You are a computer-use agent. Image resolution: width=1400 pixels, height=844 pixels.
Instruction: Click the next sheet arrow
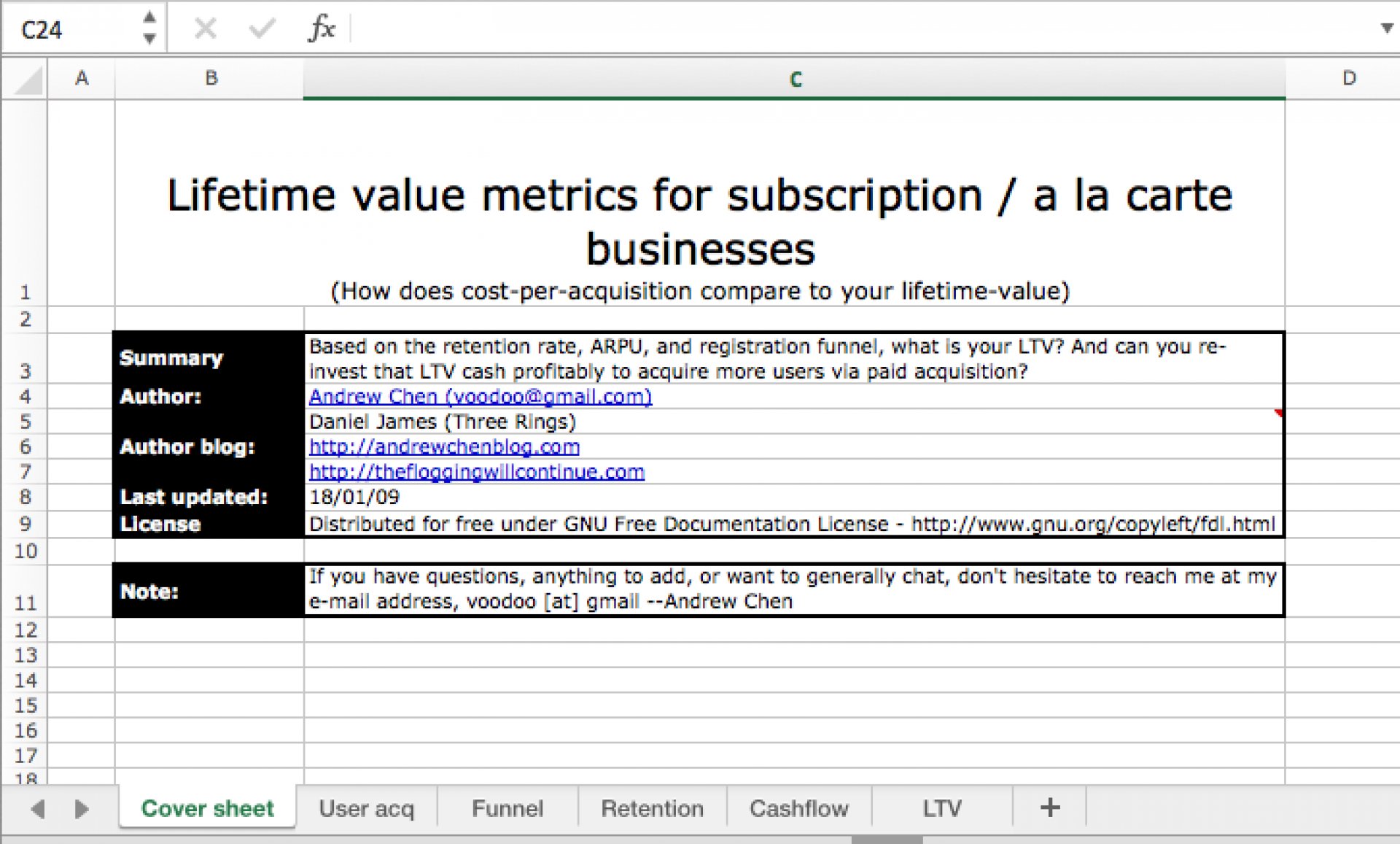click(x=82, y=808)
